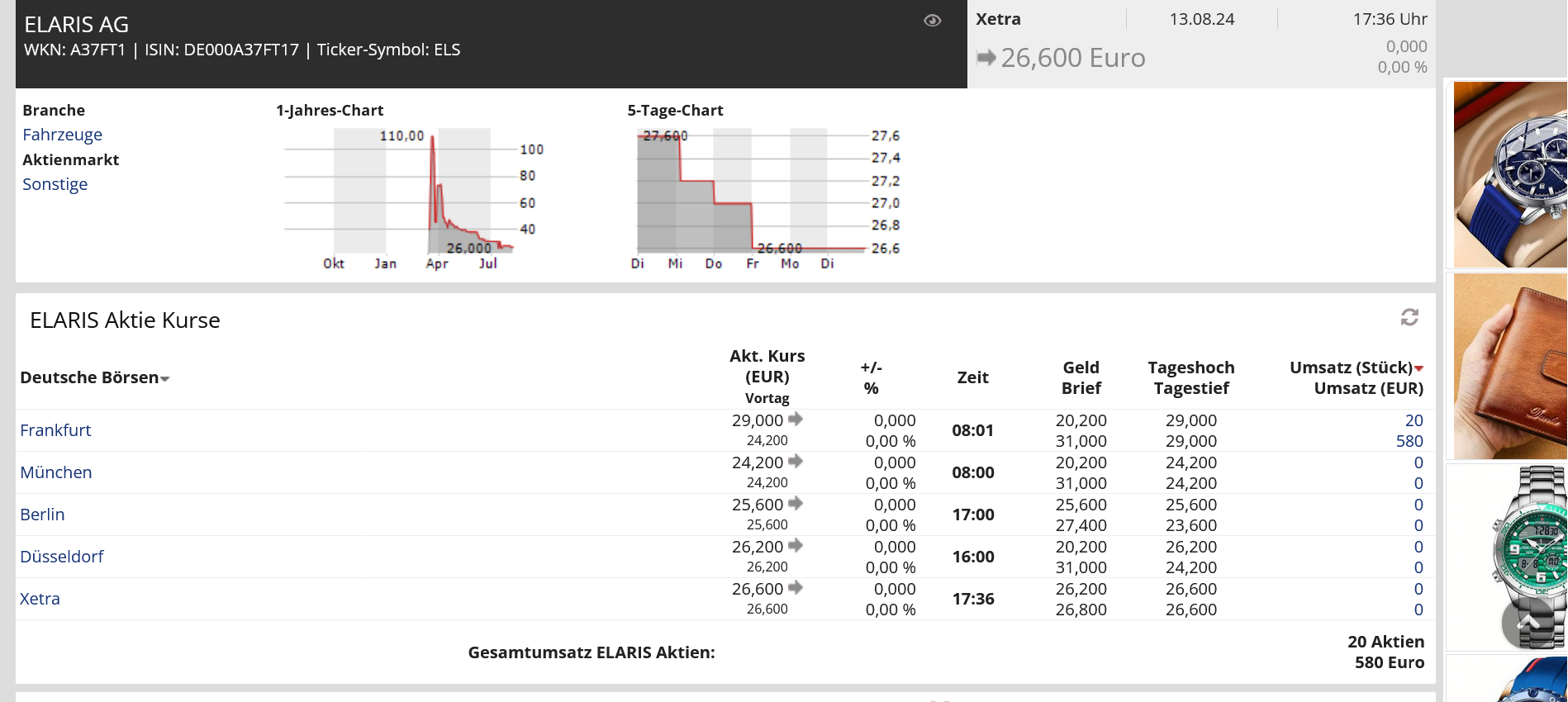This screenshot has width=1568, height=702.
Task: Click the trend arrow beside 26,600 Euro
Action: [x=986, y=58]
